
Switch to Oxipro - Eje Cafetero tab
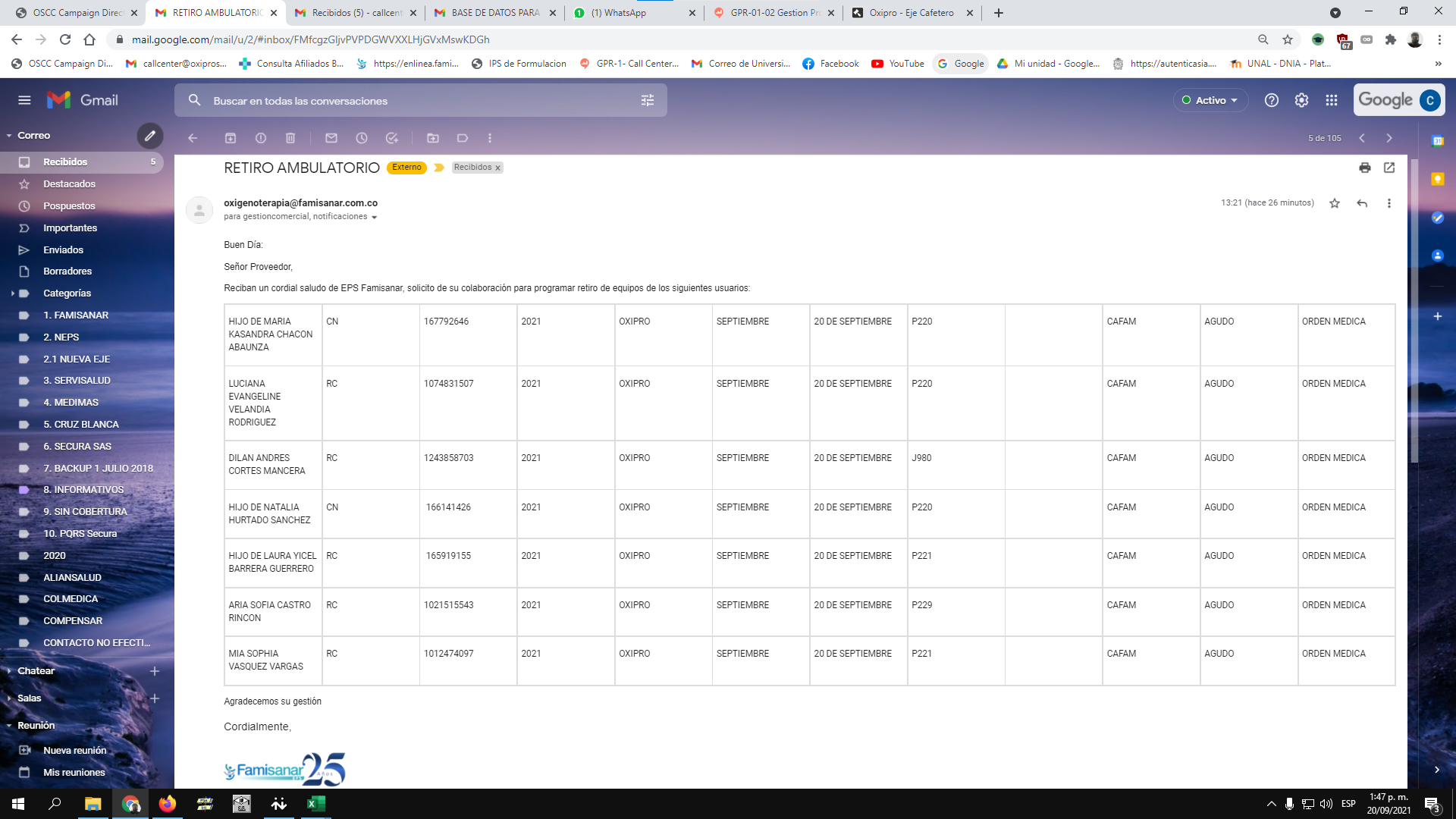click(x=912, y=13)
